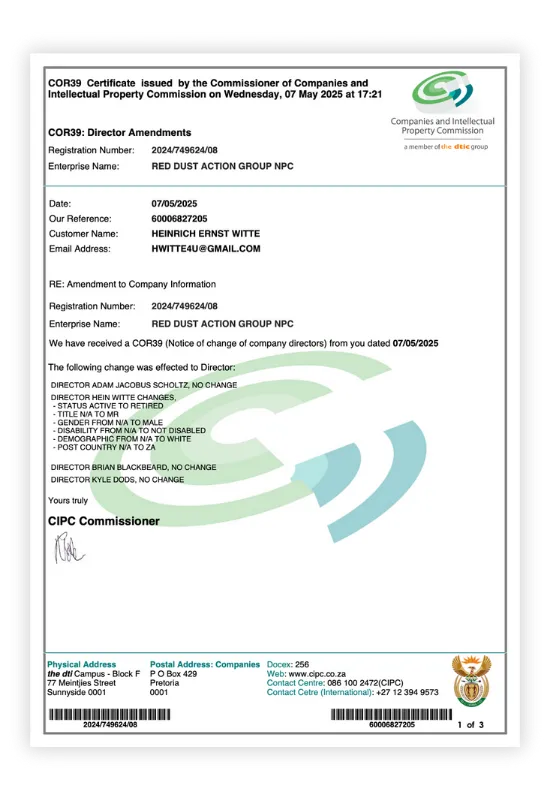
Task: Click the DIRECTOR KYLE DODS line
Action: 117,480
